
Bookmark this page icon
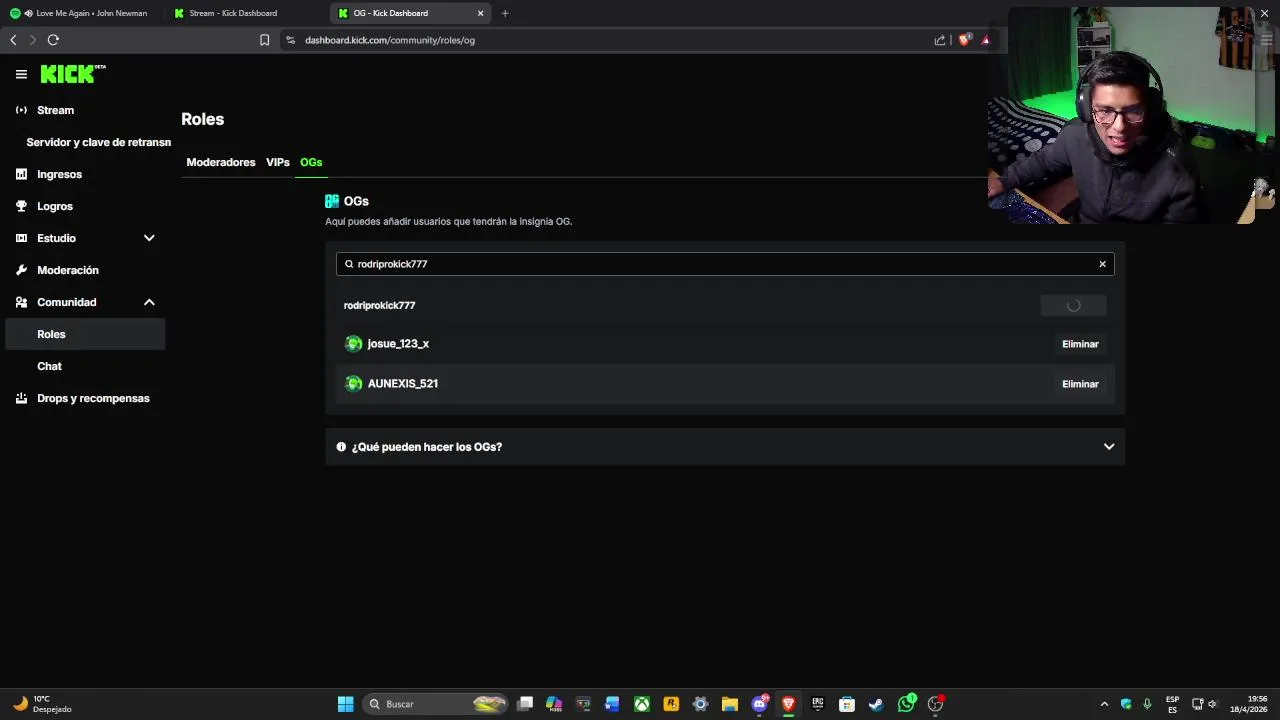[264, 40]
